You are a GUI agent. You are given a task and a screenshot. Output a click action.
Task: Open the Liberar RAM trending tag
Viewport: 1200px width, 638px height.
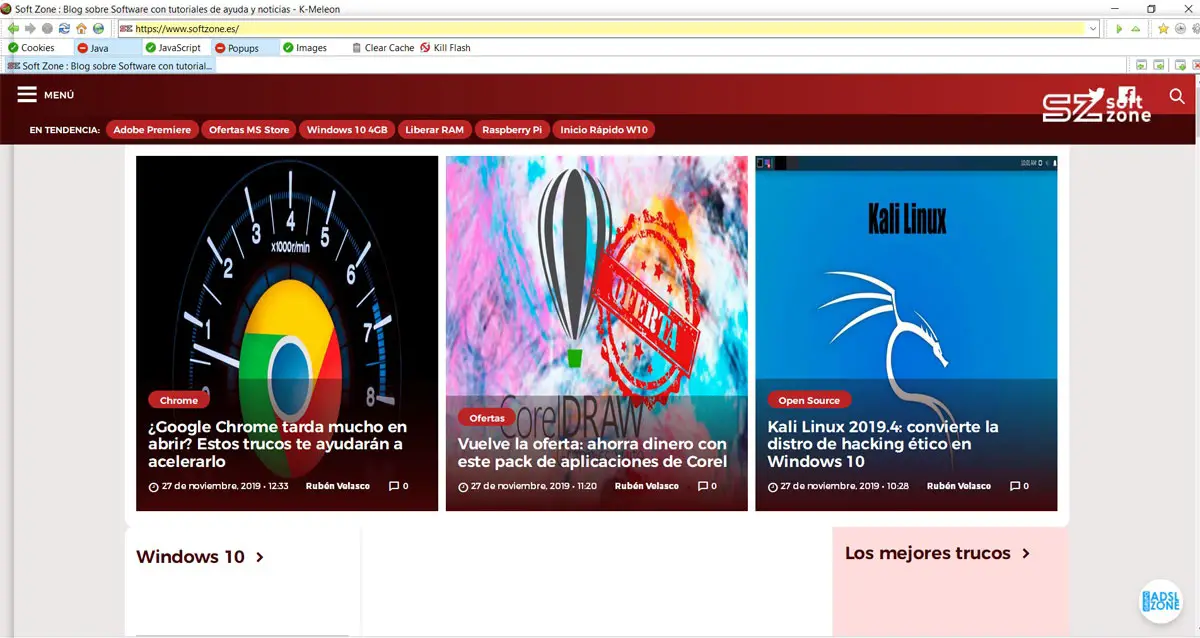click(435, 130)
